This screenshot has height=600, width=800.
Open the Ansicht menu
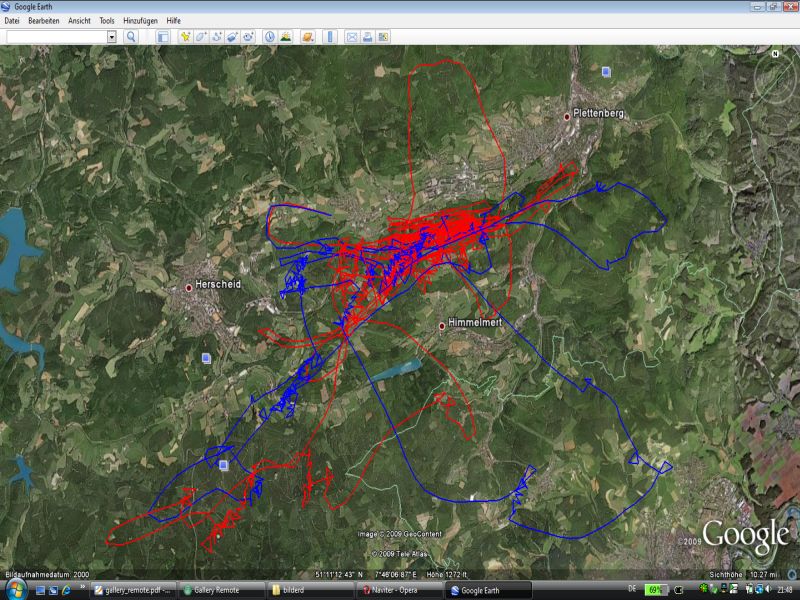tap(79, 20)
